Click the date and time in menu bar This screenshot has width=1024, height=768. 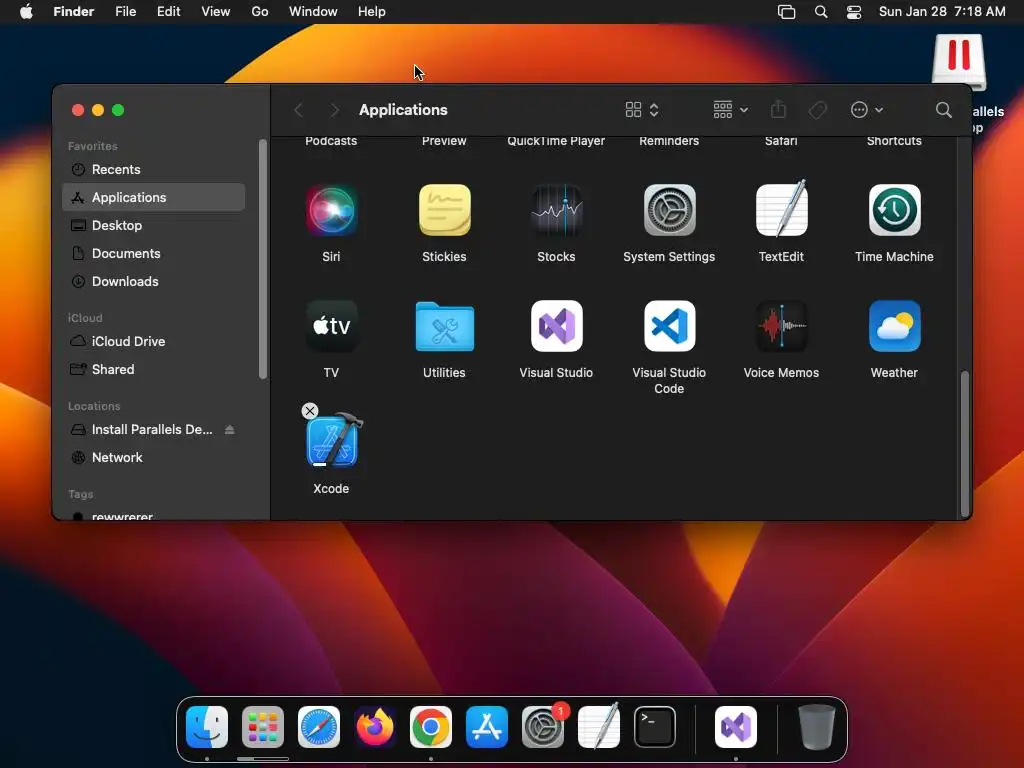pyautogui.click(x=942, y=12)
